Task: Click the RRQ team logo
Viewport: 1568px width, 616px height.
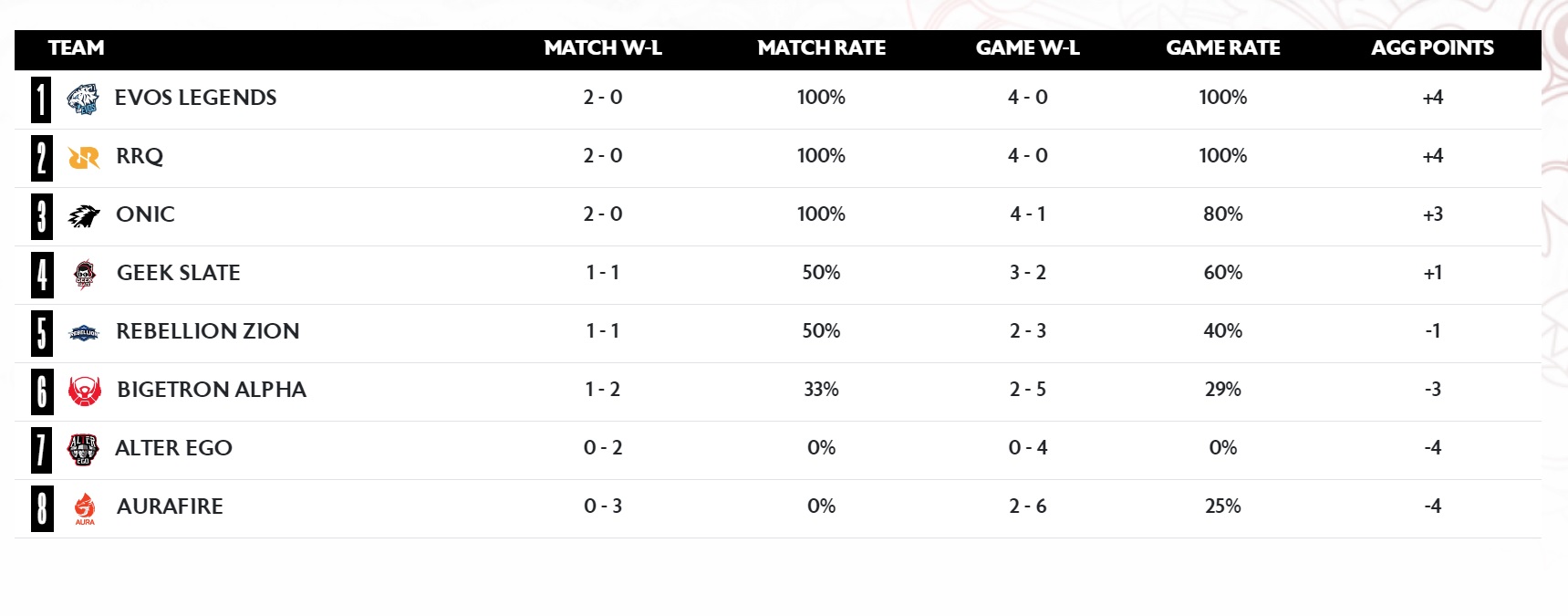Action: 84,158
